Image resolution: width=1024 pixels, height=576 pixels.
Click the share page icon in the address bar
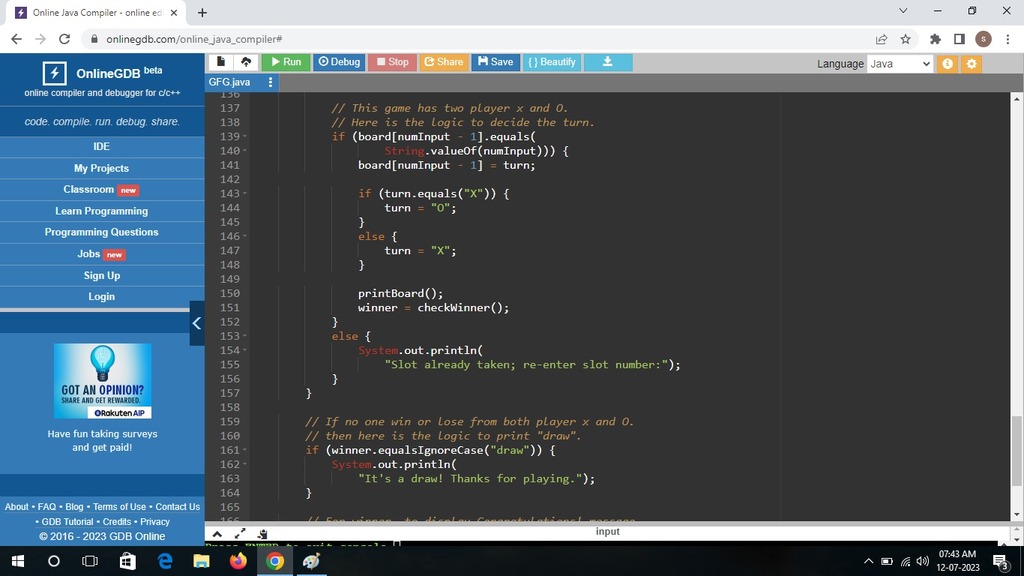(882, 39)
